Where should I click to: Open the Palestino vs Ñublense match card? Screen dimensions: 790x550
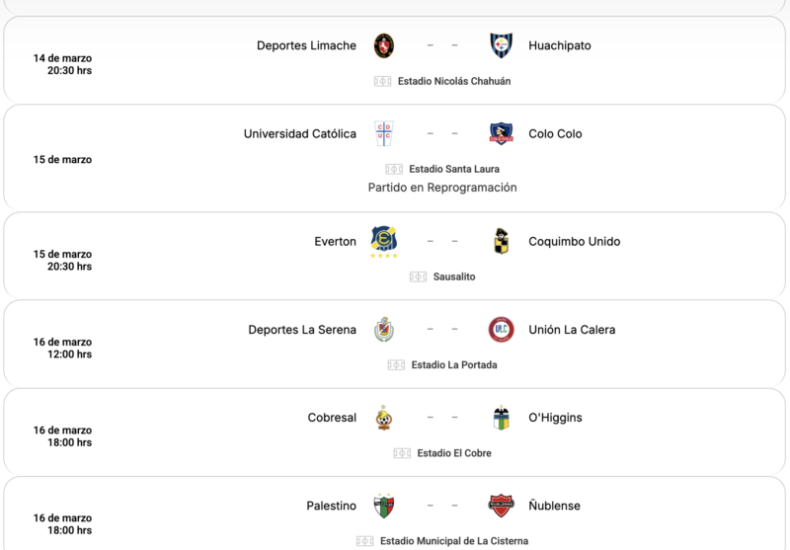coord(394,514)
